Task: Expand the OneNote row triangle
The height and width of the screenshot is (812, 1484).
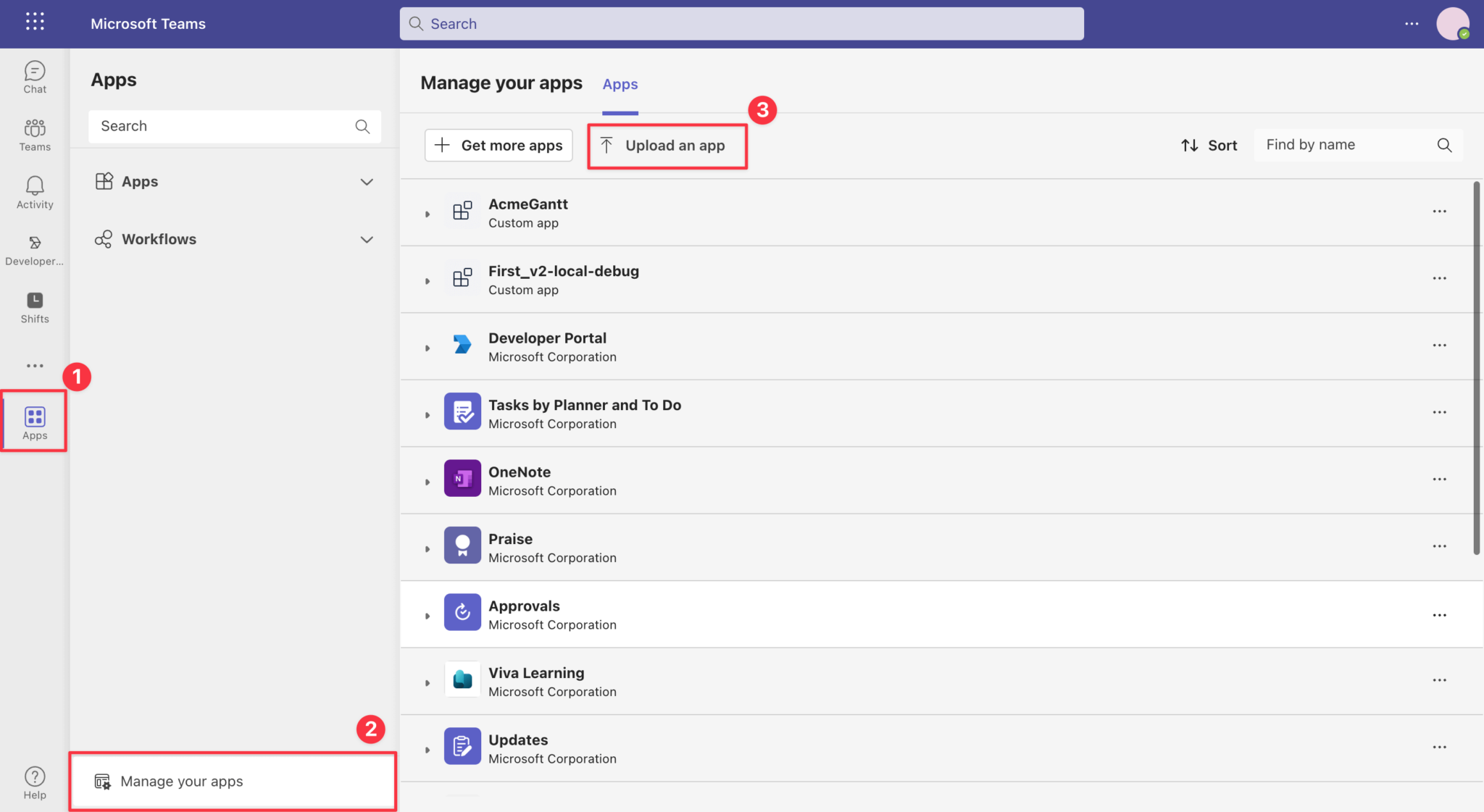Action: click(x=428, y=482)
